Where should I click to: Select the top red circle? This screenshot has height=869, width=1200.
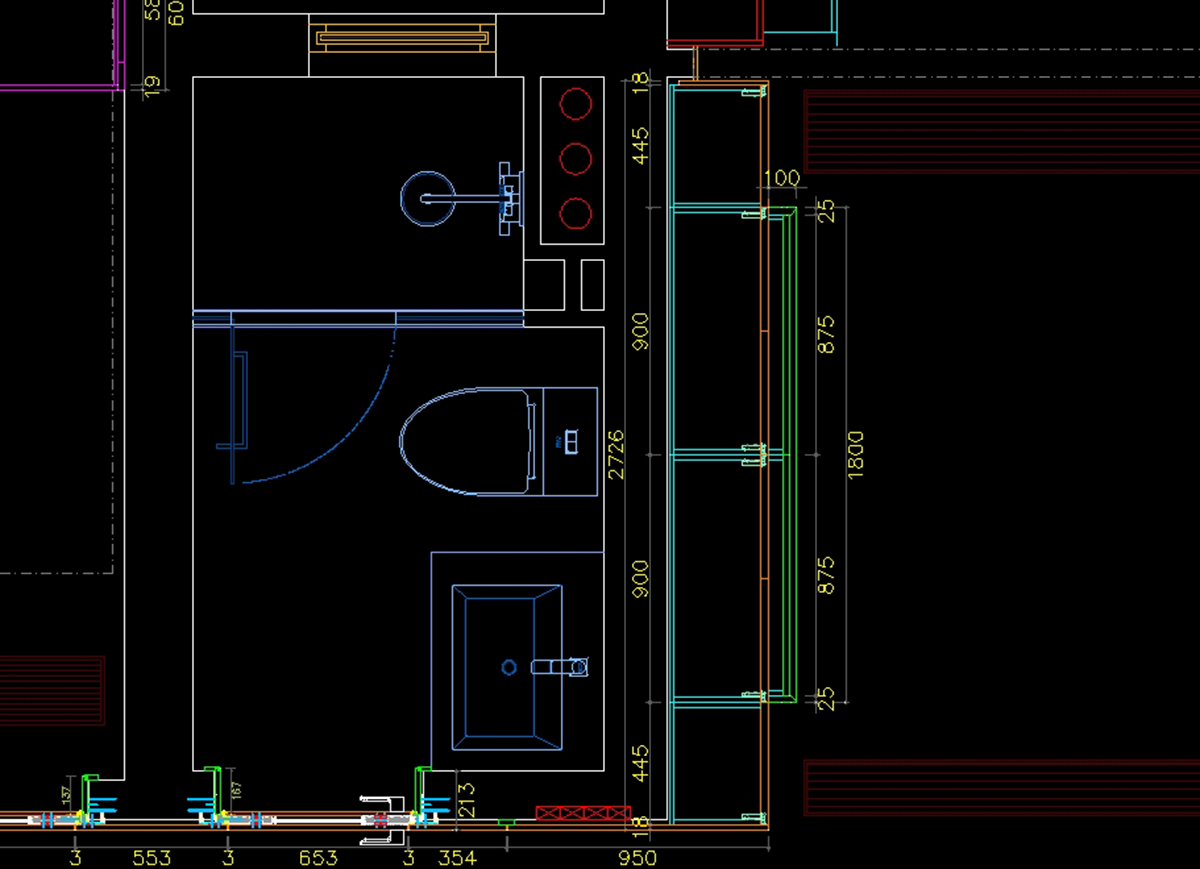click(x=576, y=105)
